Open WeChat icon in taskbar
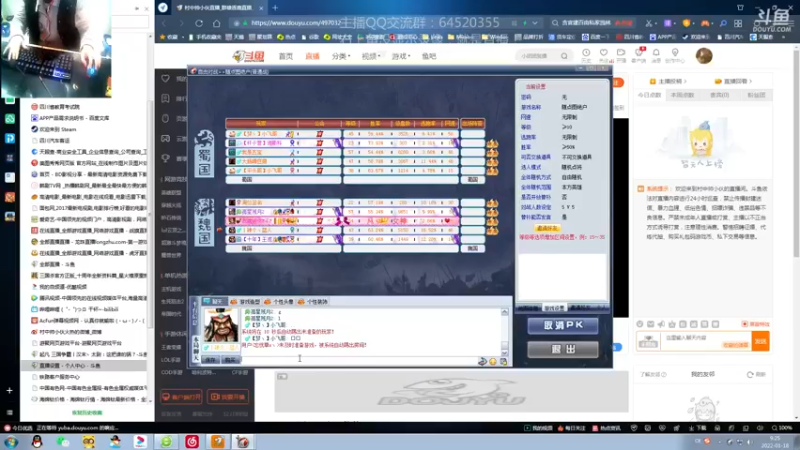The width and height of the screenshot is (800, 450). coord(63,441)
